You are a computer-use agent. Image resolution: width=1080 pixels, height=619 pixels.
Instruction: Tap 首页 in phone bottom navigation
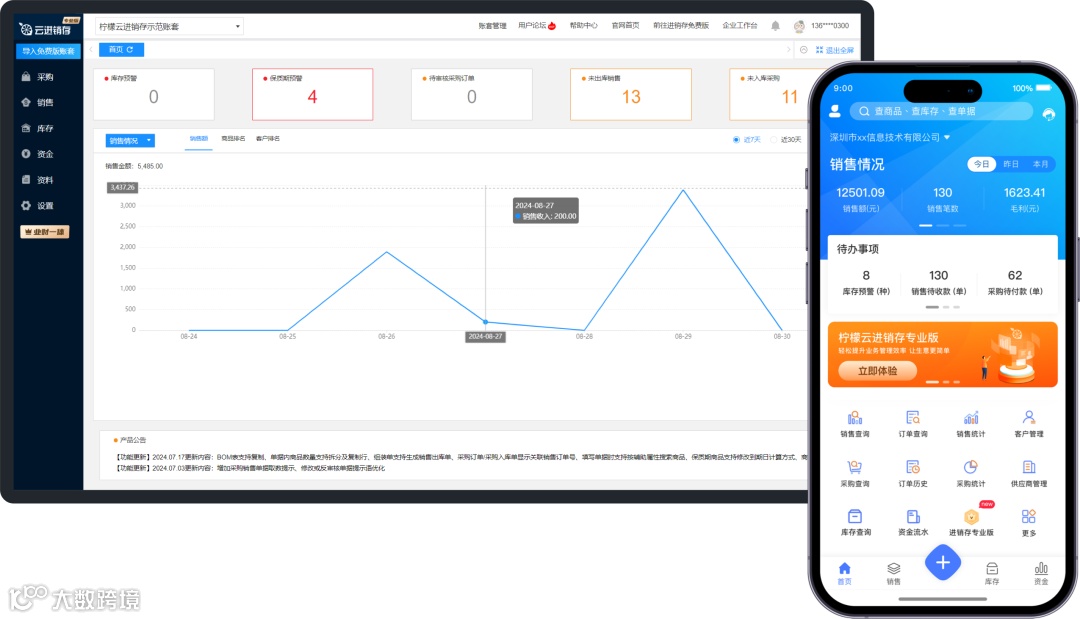844,572
